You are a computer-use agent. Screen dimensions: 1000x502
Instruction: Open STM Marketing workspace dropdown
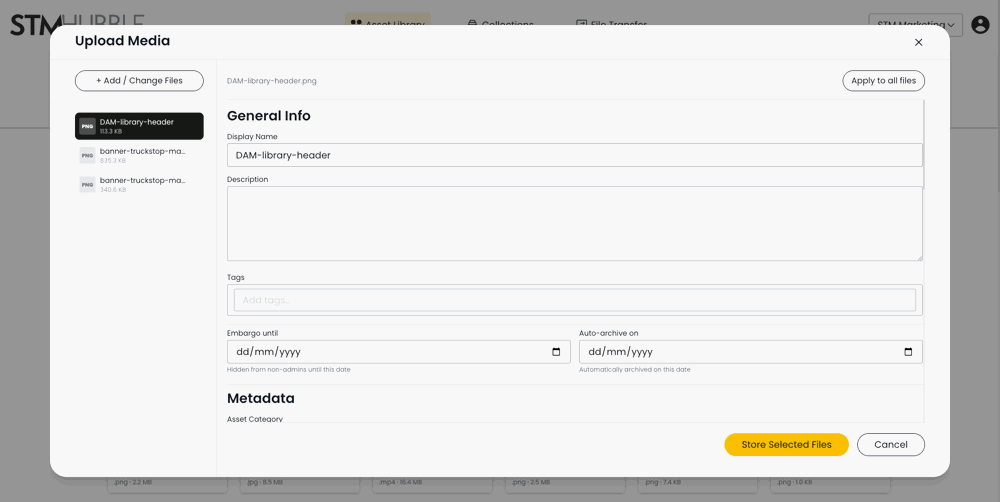point(915,25)
